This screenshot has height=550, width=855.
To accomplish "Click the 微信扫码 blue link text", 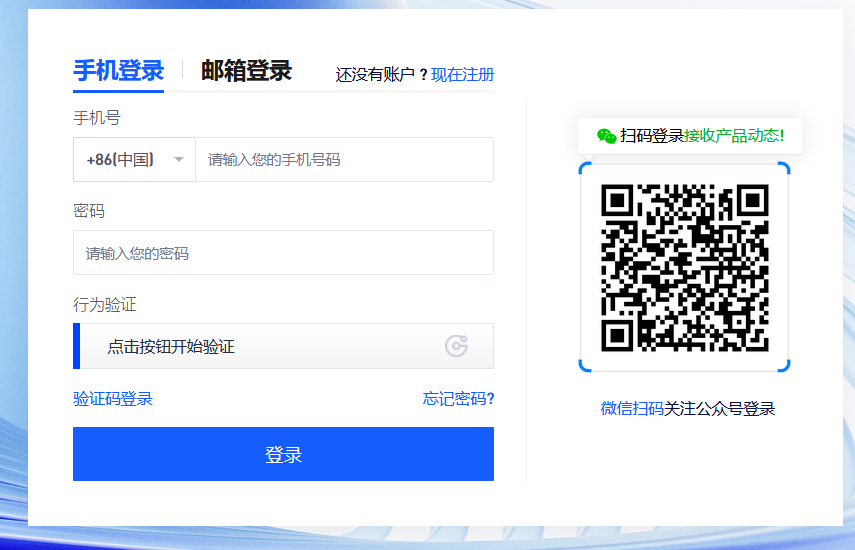I will (x=632, y=408).
